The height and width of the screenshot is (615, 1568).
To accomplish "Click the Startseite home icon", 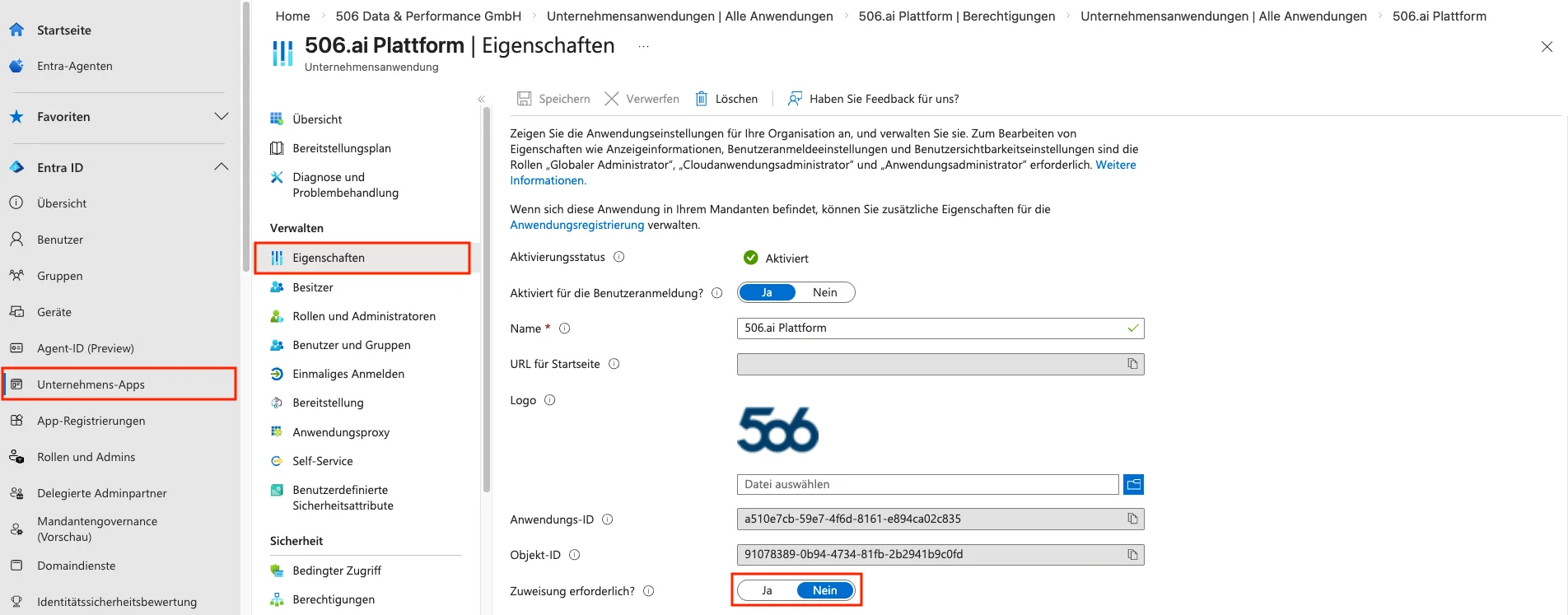I will tap(16, 30).
